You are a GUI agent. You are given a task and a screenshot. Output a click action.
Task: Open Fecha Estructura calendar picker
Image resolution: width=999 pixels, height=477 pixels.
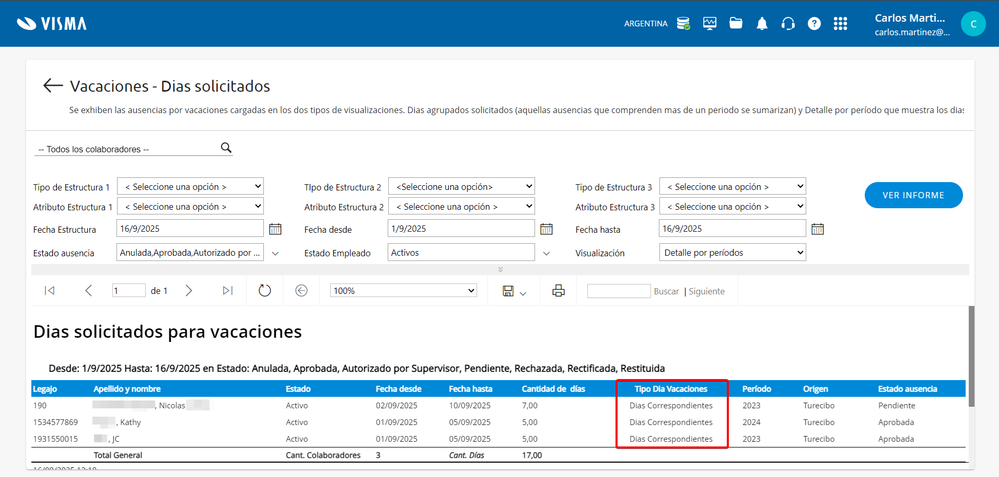click(x=275, y=229)
